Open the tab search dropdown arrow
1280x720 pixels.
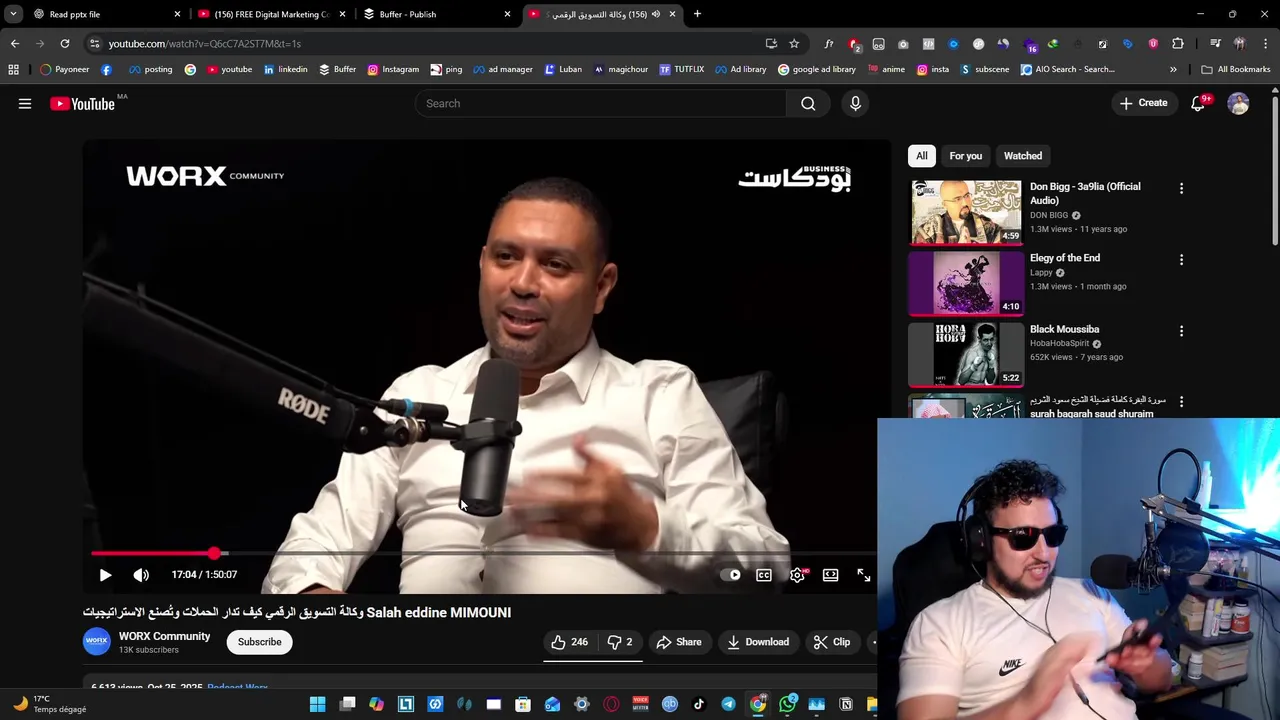point(13,14)
